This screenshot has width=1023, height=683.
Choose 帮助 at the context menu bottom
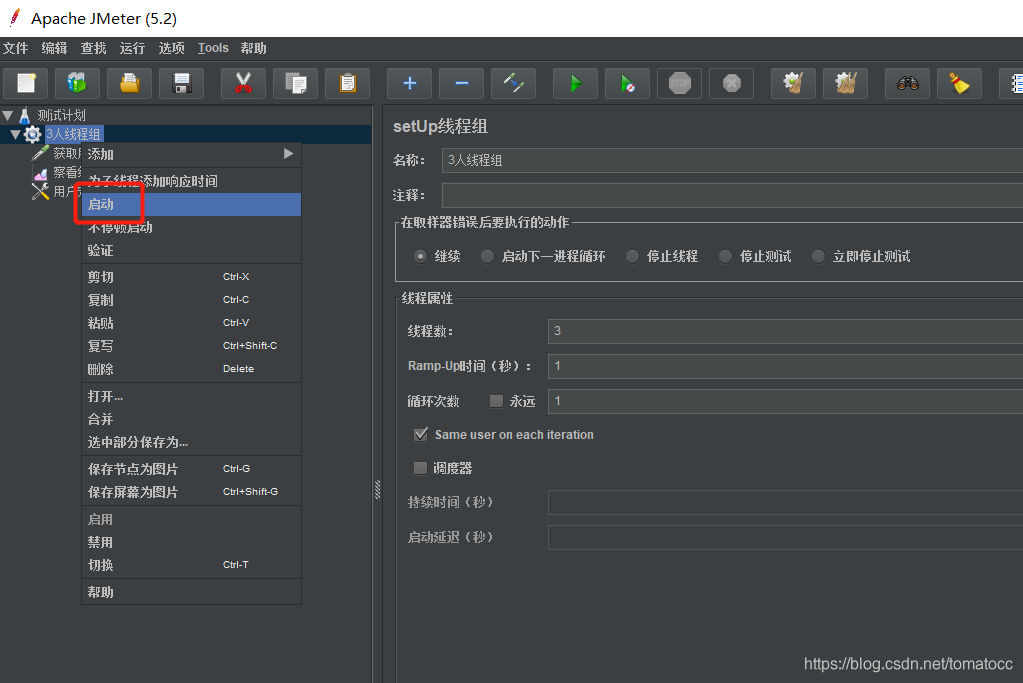[191, 592]
